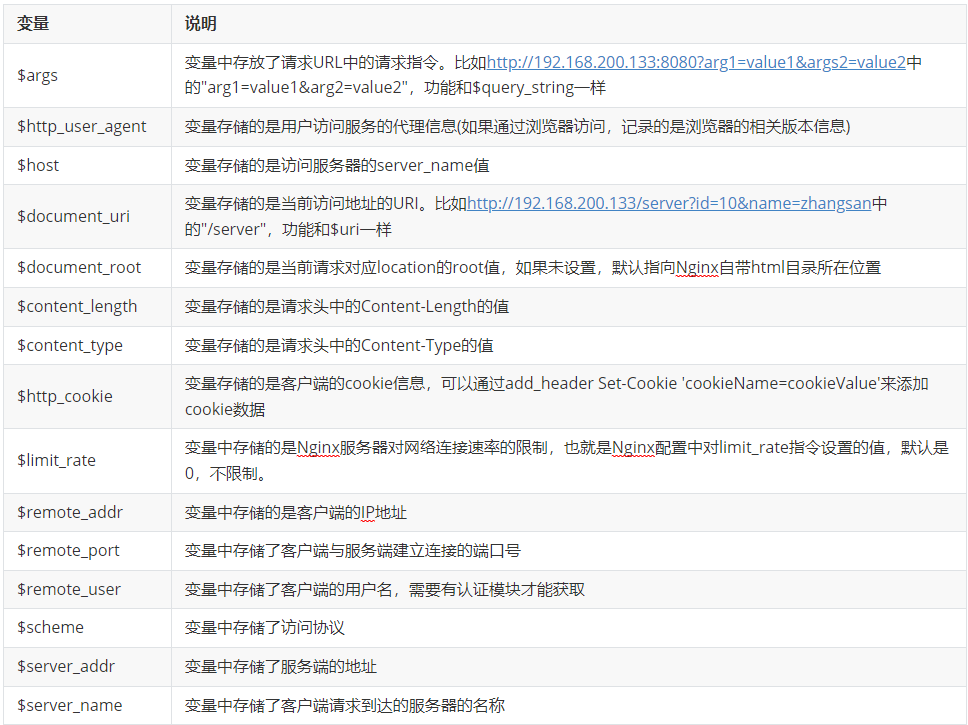Click the $remote_port variable cell
The image size is (968, 725).
(68, 550)
